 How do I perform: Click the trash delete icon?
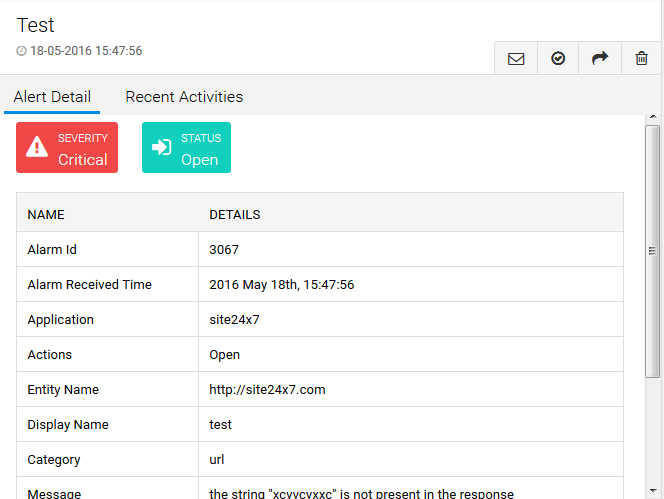pyautogui.click(x=641, y=59)
